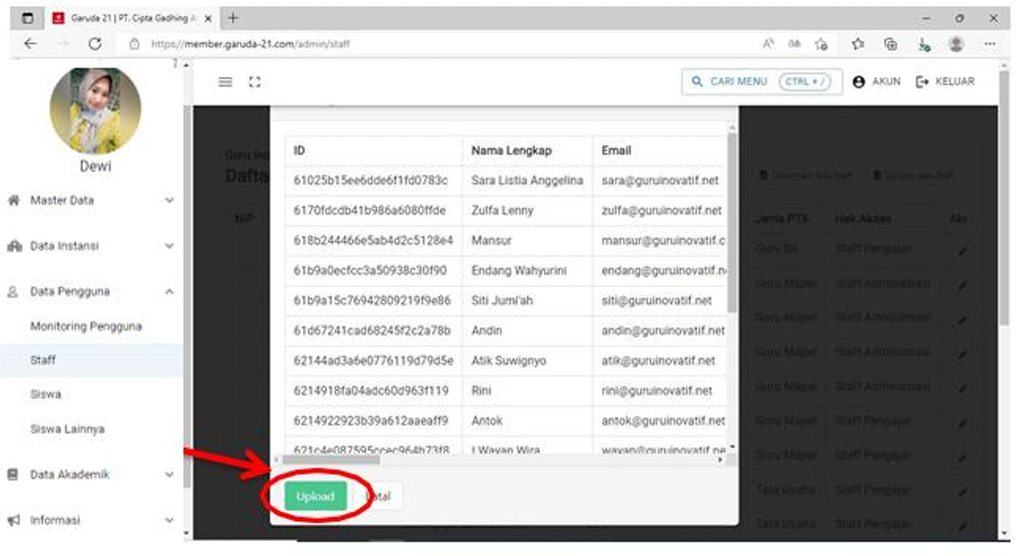Viewport: 1020px width, 556px height.
Task: Click email andin@guruinovatif.net
Action: [663, 330]
